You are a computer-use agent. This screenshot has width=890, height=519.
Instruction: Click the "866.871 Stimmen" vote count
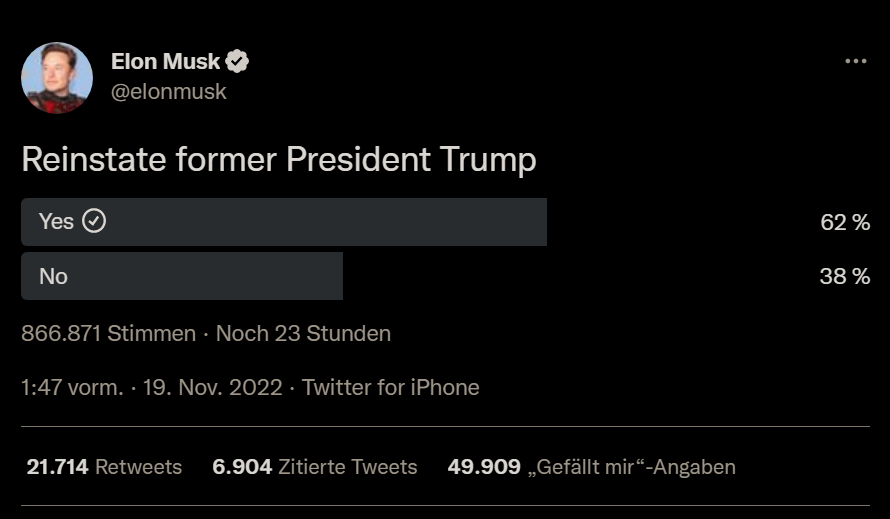point(108,333)
